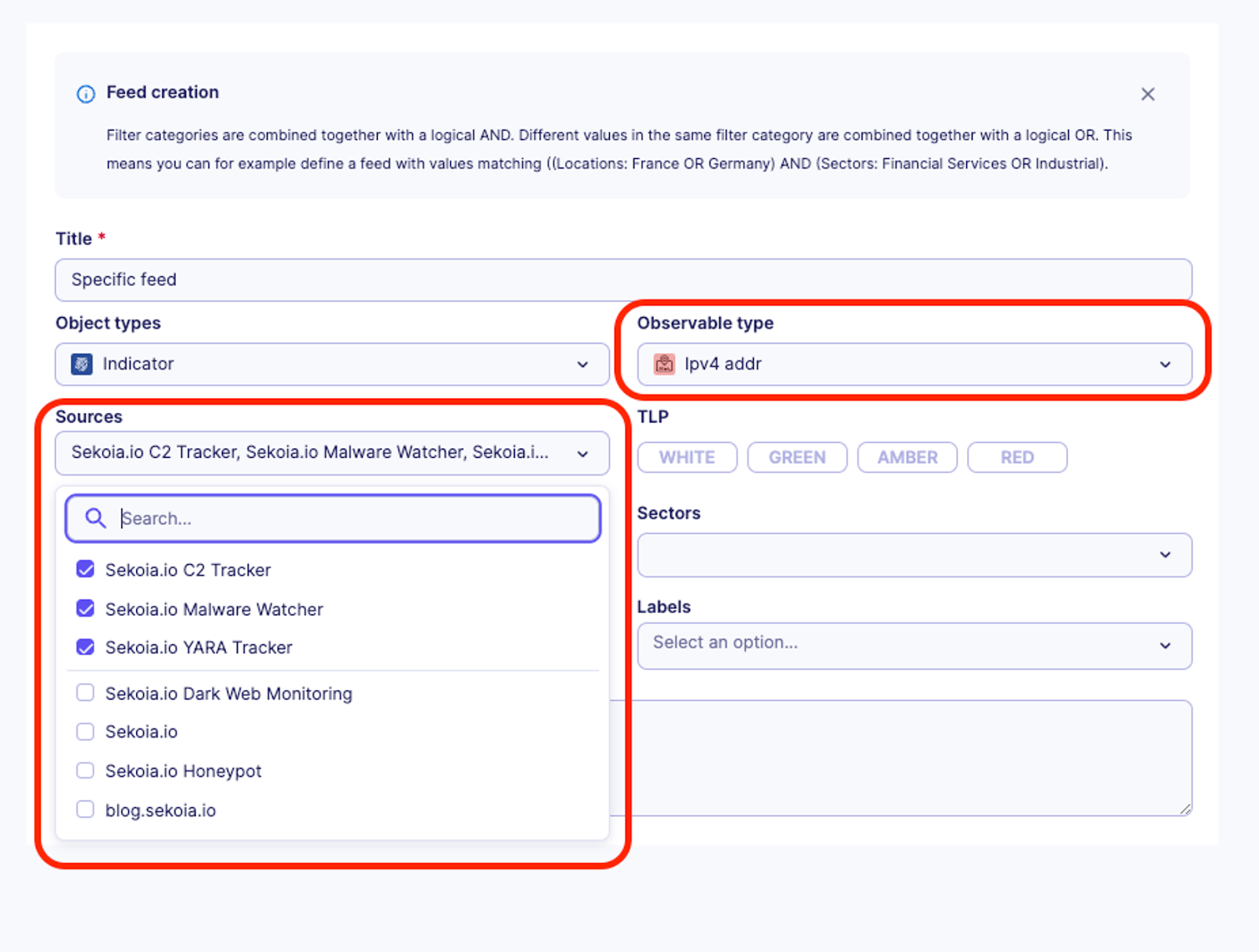Click the Indicator object type icon
Image resolution: width=1259 pixels, height=952 pixels.
click(82, 364)
